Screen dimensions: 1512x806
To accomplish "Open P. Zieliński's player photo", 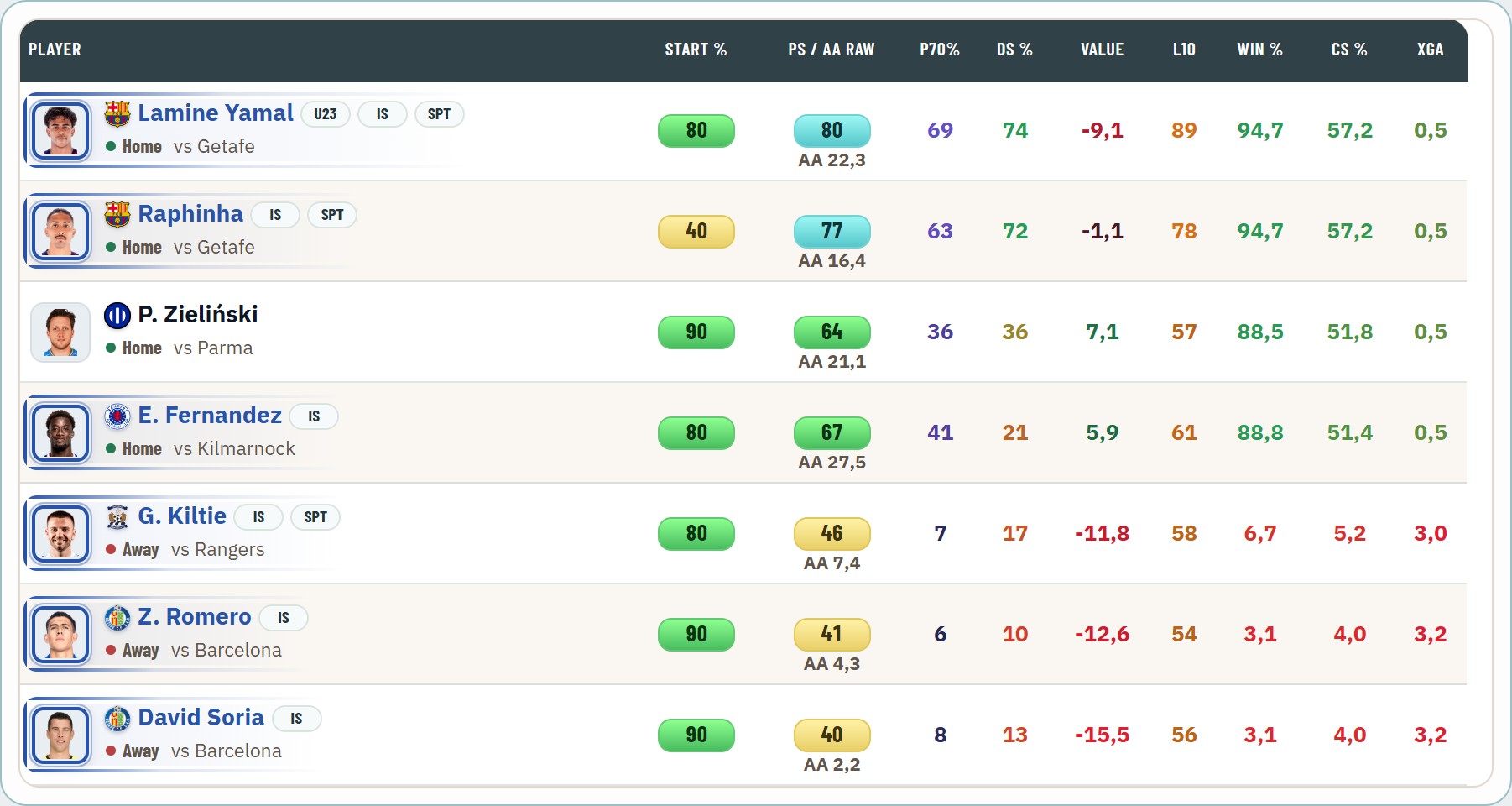I will (60, 332).
